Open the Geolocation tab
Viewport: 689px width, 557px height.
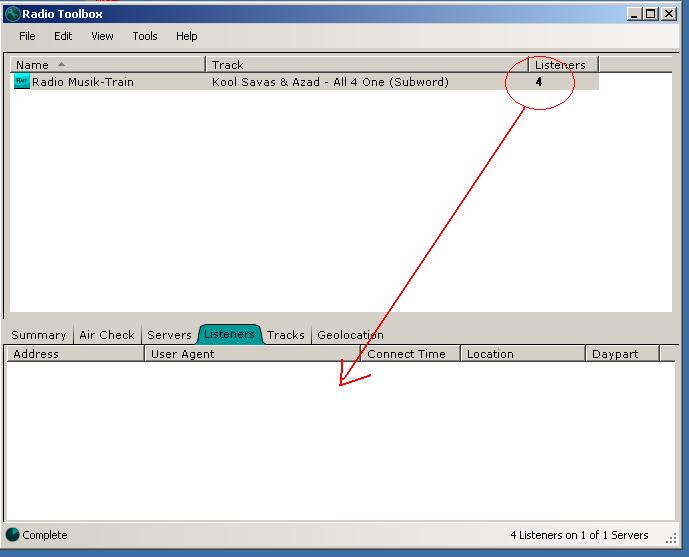[350, 335]
